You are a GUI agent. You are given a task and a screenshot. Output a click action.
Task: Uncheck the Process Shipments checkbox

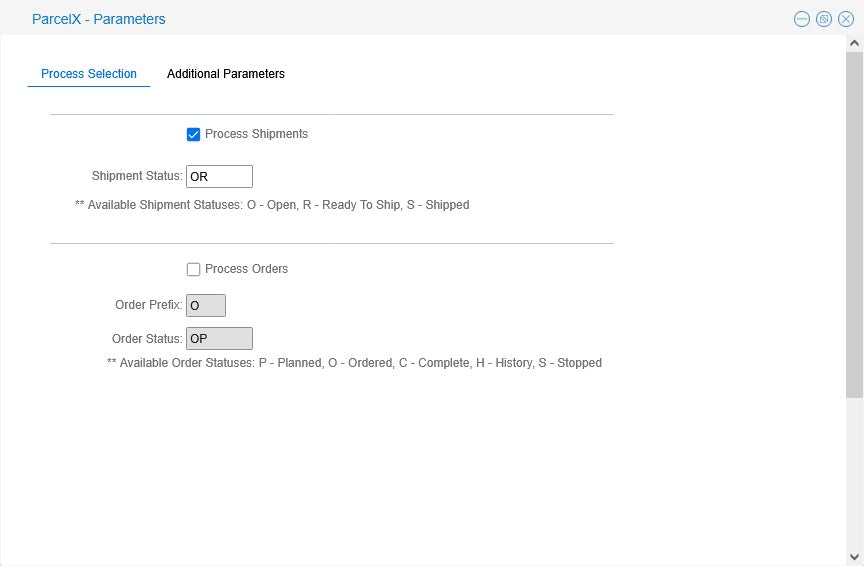[x=194, y=134]
